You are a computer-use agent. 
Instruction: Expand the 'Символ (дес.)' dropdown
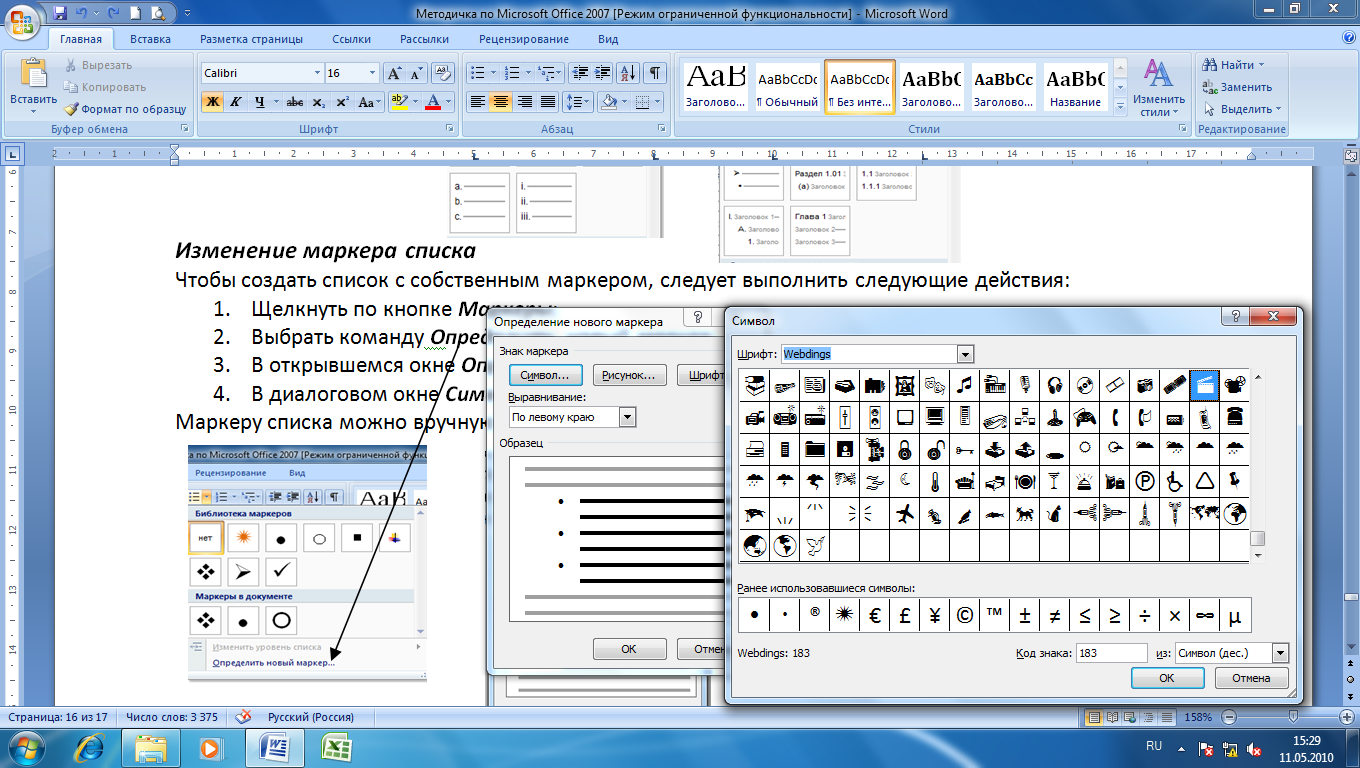1280,653
